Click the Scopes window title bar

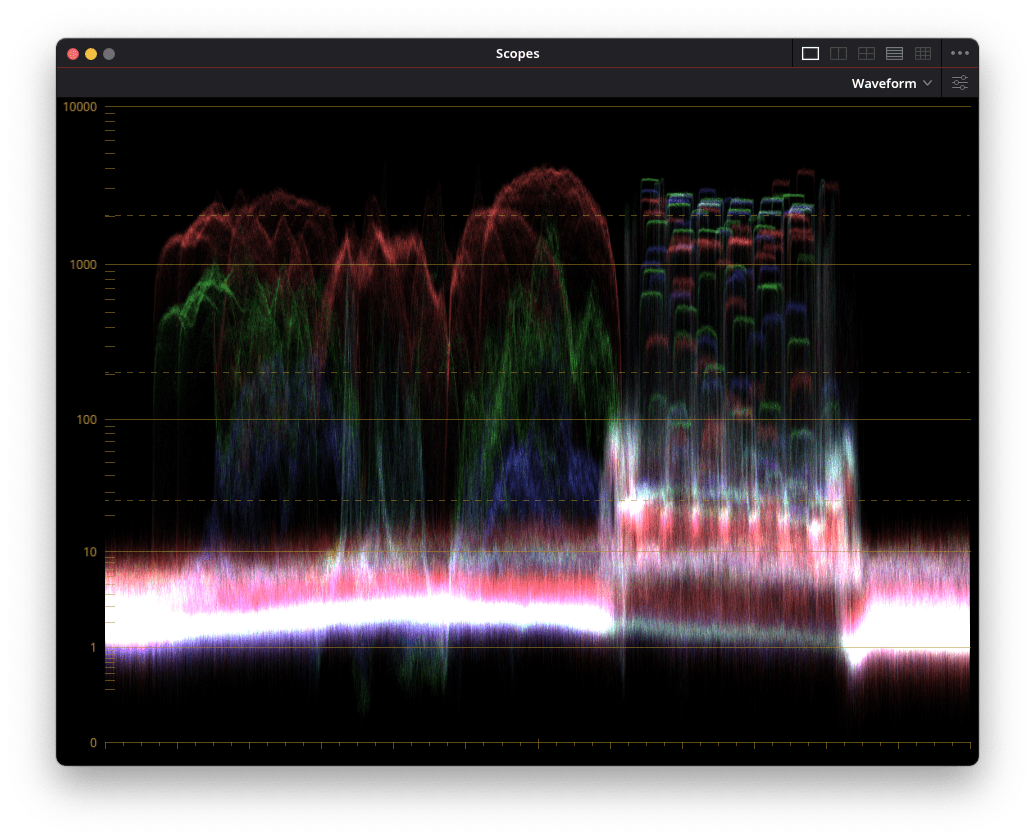(x=517, y=54)
